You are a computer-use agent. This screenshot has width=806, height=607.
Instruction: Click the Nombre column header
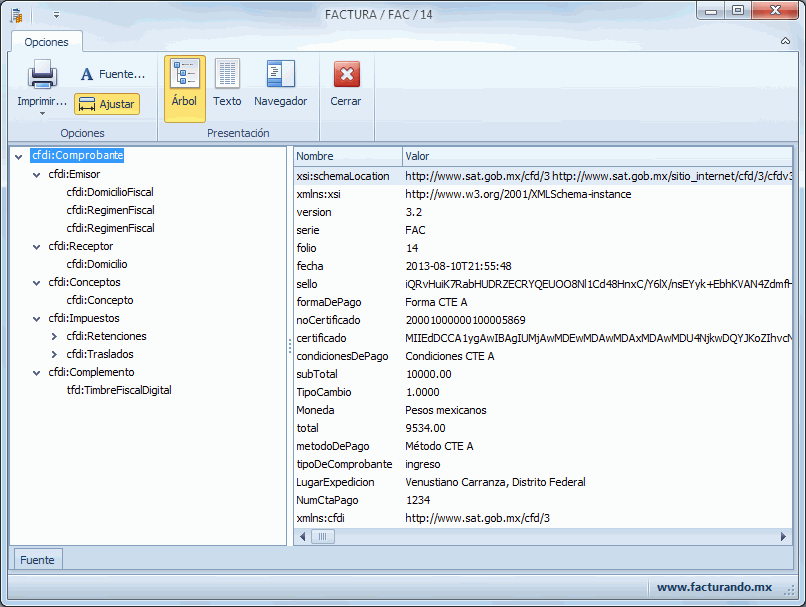click(346, 156)
